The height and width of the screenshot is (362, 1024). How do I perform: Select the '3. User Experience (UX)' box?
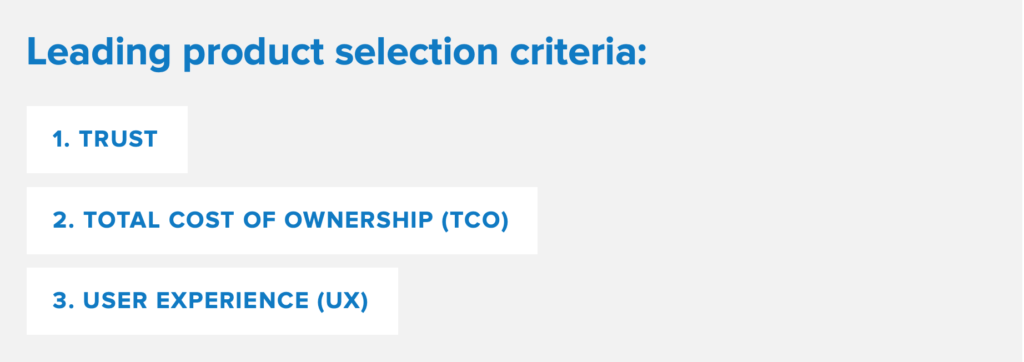coord(212,301)
